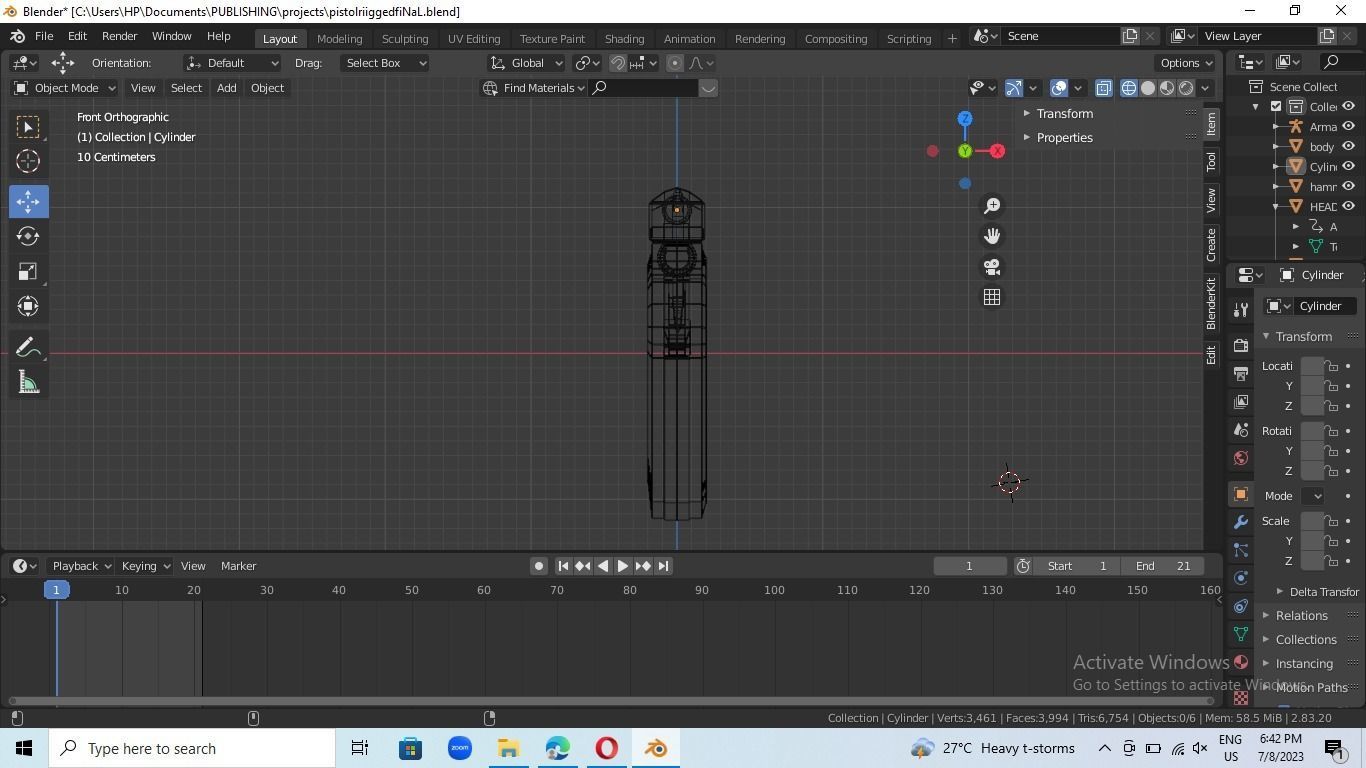The height and width of the screenshot is (768, 1366).
Task: Activate the Annotate pencil tool
Action: tap(28, 348)
